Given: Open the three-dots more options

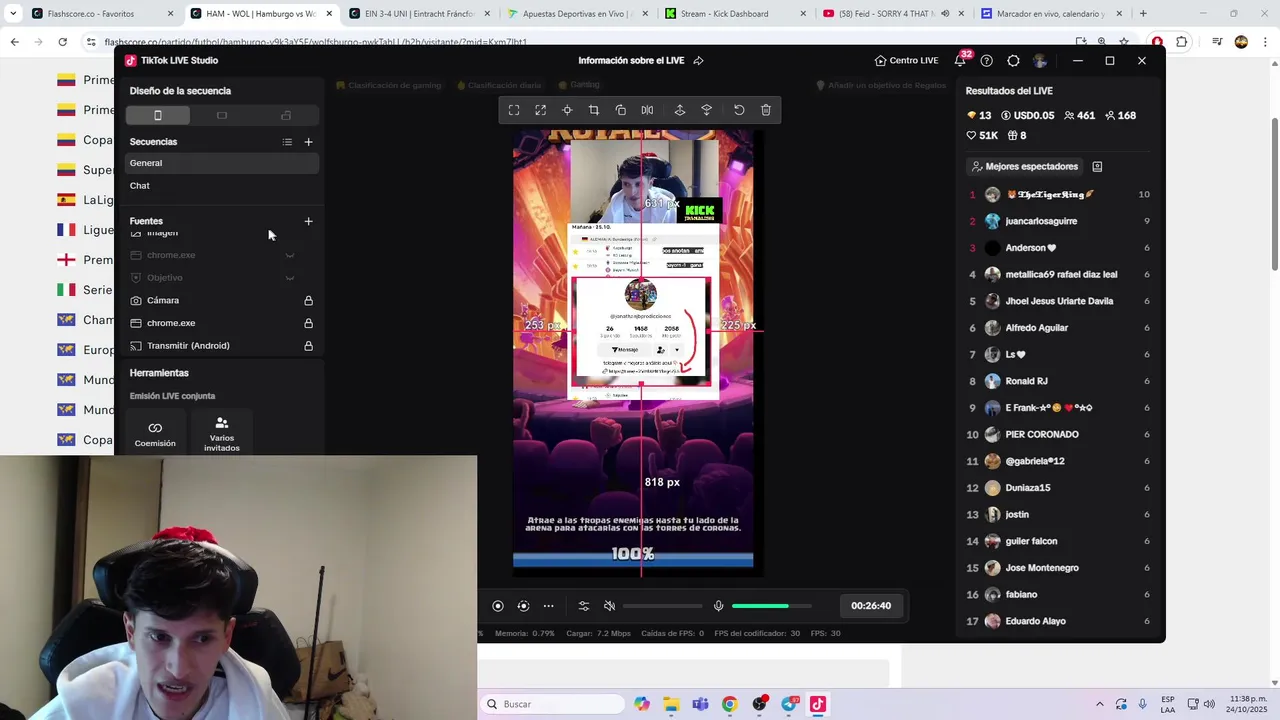Looking at the screenshot, I should point(548,606).
